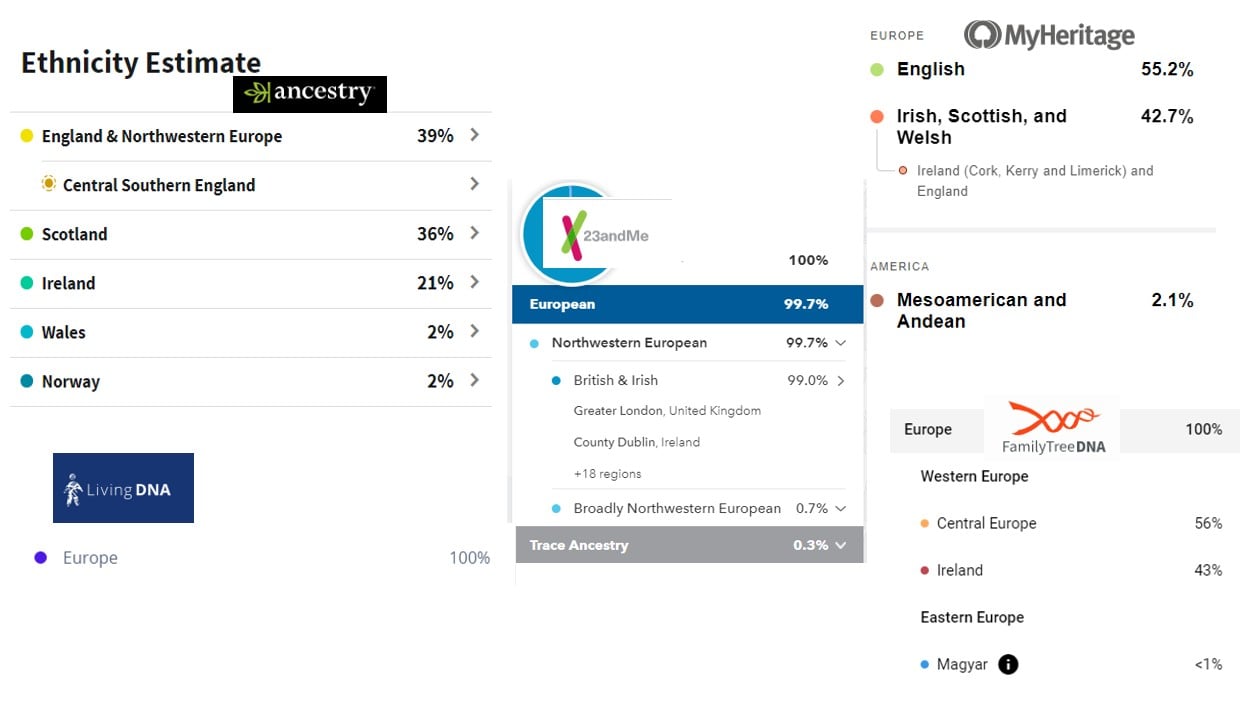Screen dimensions: 1253x701
Task: Click the 23andMe logo
Action: pyautogui.click(x=606, y=234)
